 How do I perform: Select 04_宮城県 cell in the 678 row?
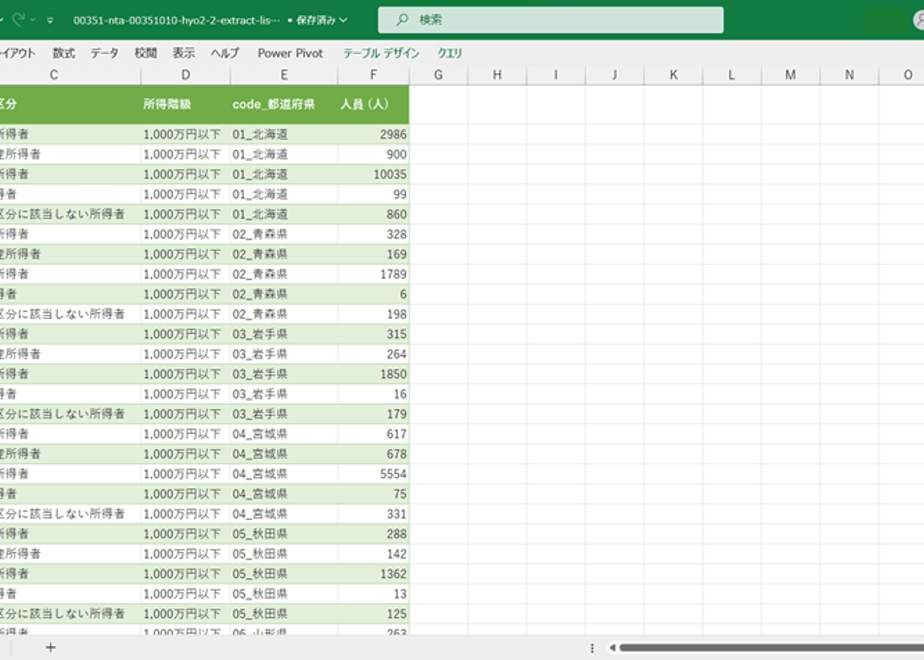click(284, 454)
